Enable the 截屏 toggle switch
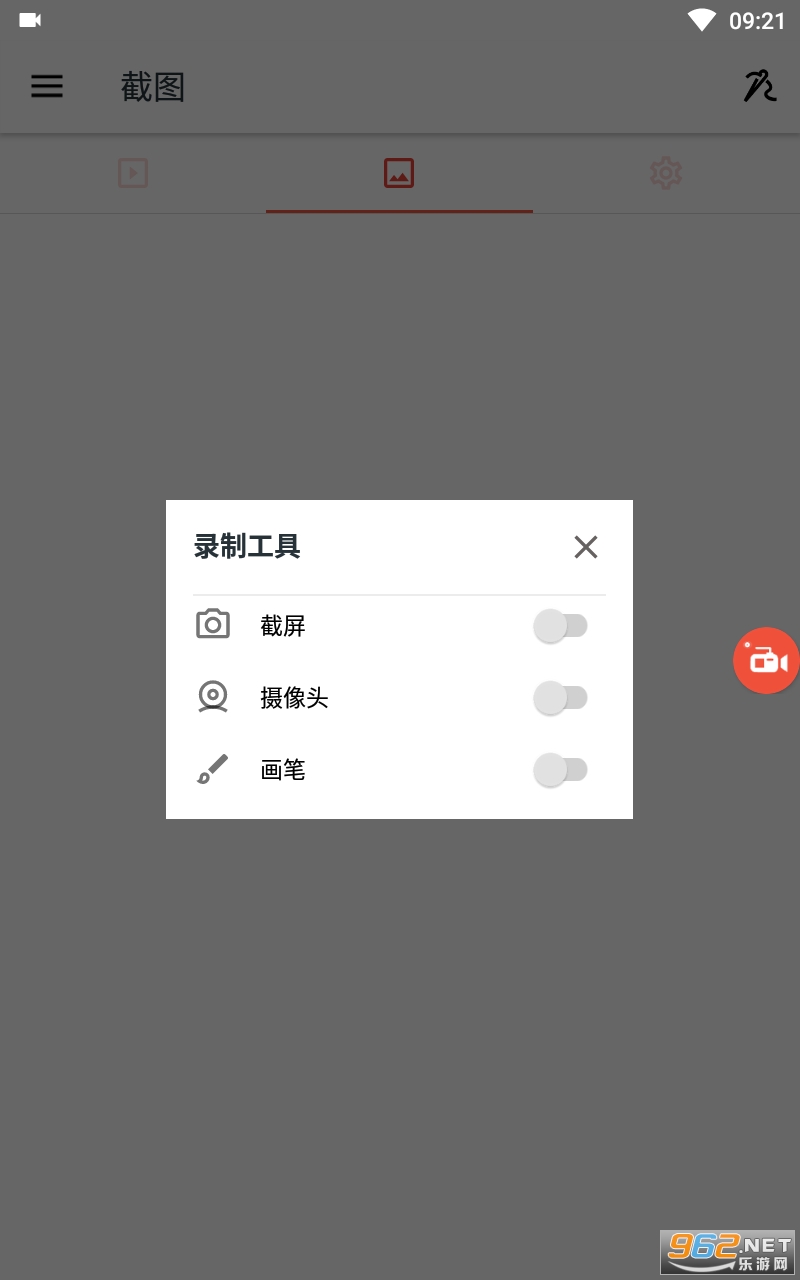The width and height of the screenshot is (800, 1280). point(560,626)
